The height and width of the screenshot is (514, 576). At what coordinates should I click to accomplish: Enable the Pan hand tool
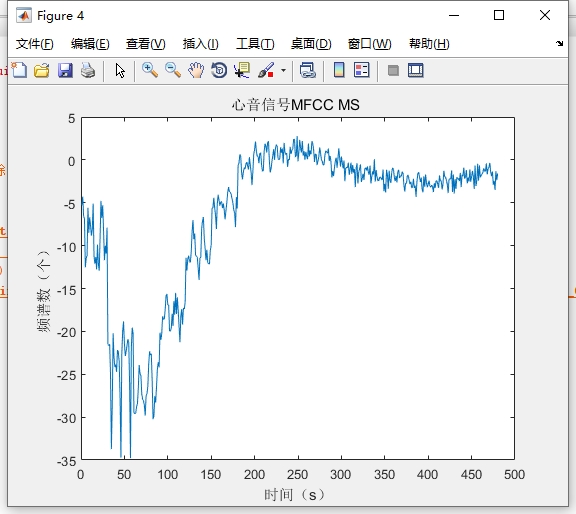[x=196, y=70]
